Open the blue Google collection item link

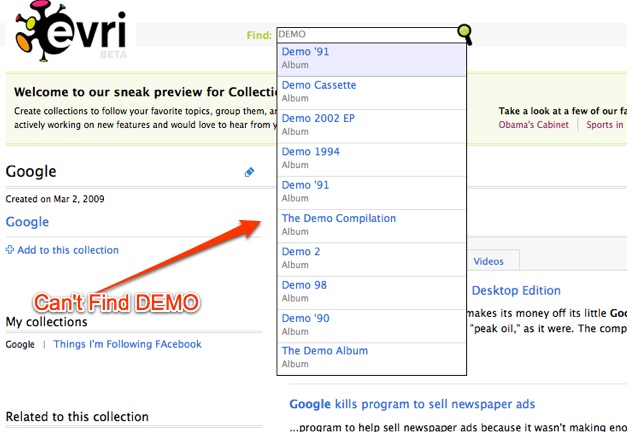click(27, 222)
